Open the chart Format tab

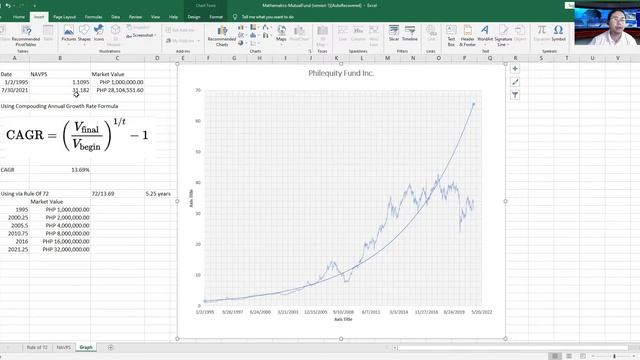click(216, 17)
